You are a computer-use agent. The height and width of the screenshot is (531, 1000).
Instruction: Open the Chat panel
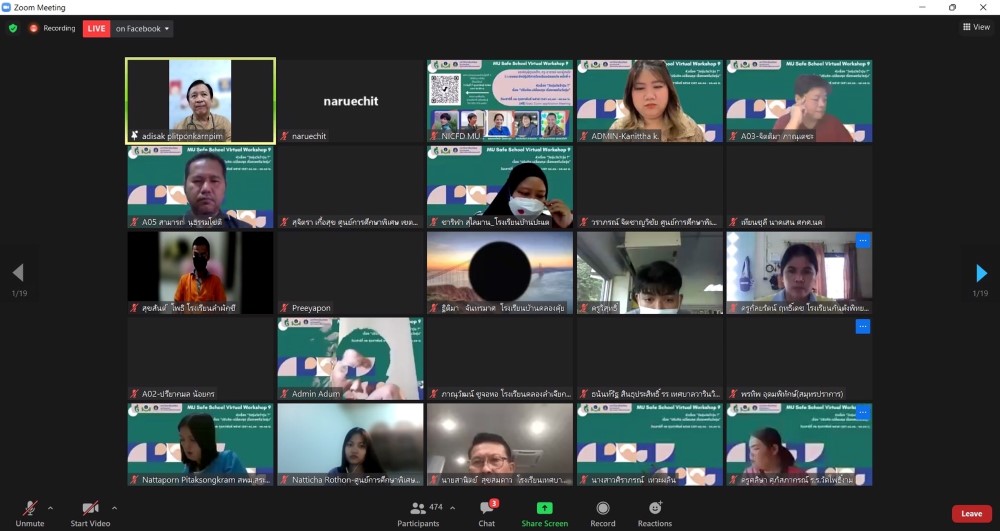[x=486, y=508]
